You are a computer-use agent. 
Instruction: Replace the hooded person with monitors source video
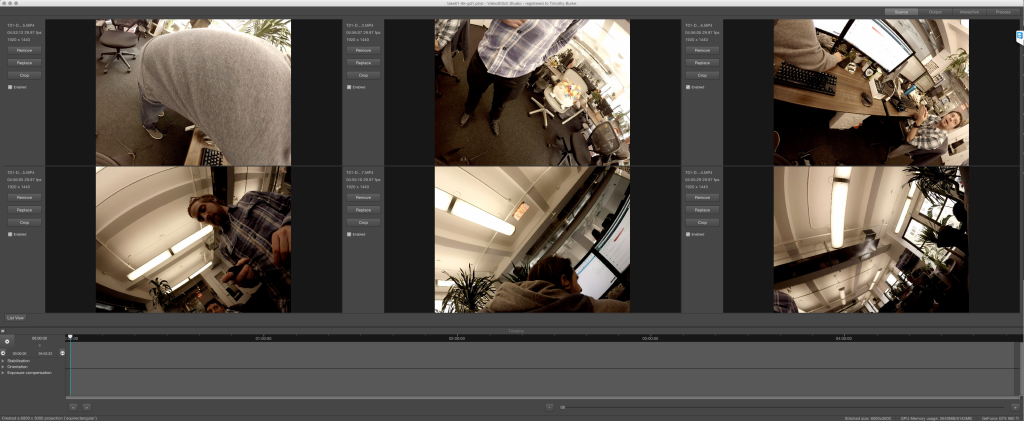point(363,210)
